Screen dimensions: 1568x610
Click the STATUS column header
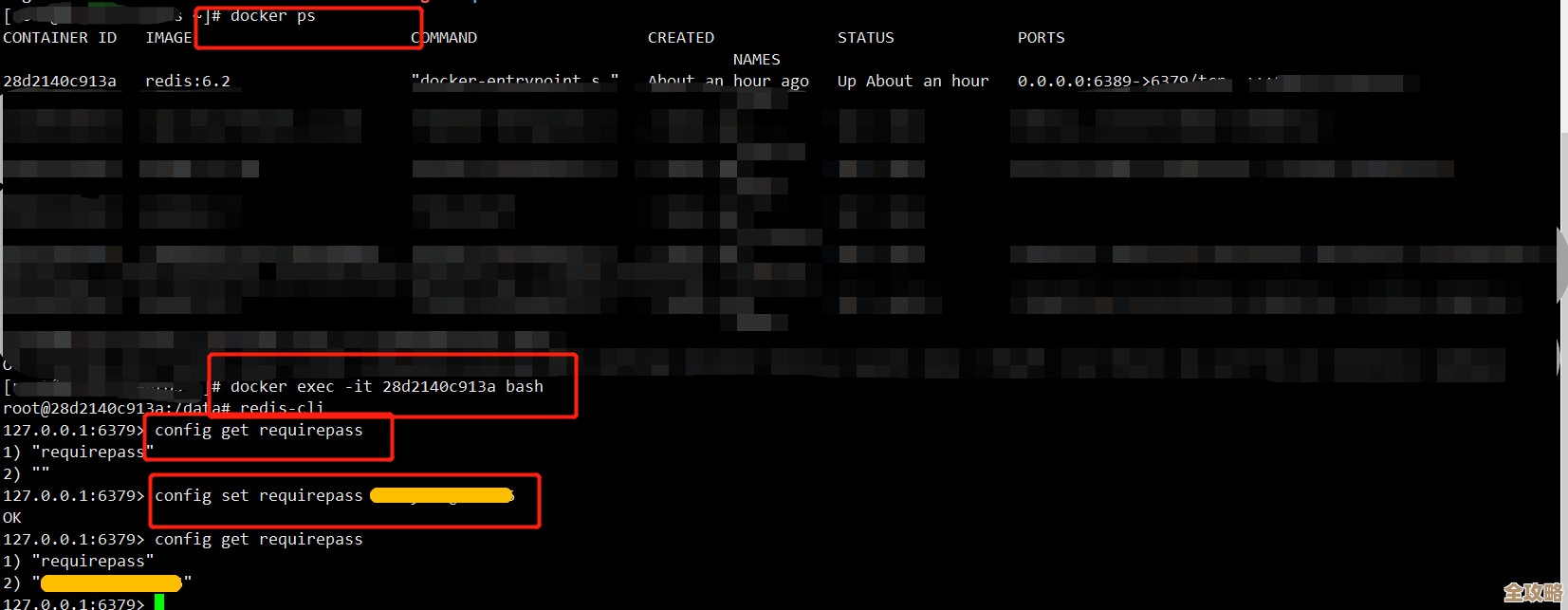click(865, 38)
